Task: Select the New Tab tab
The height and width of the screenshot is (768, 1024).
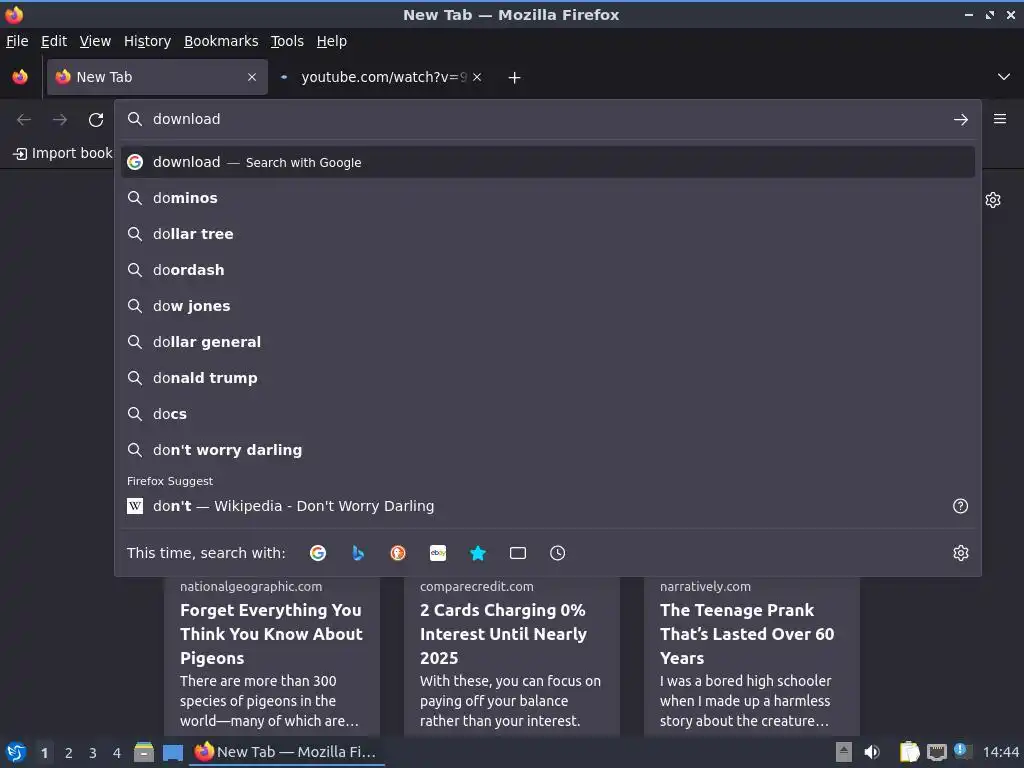Action: click(x=157, y=77)
